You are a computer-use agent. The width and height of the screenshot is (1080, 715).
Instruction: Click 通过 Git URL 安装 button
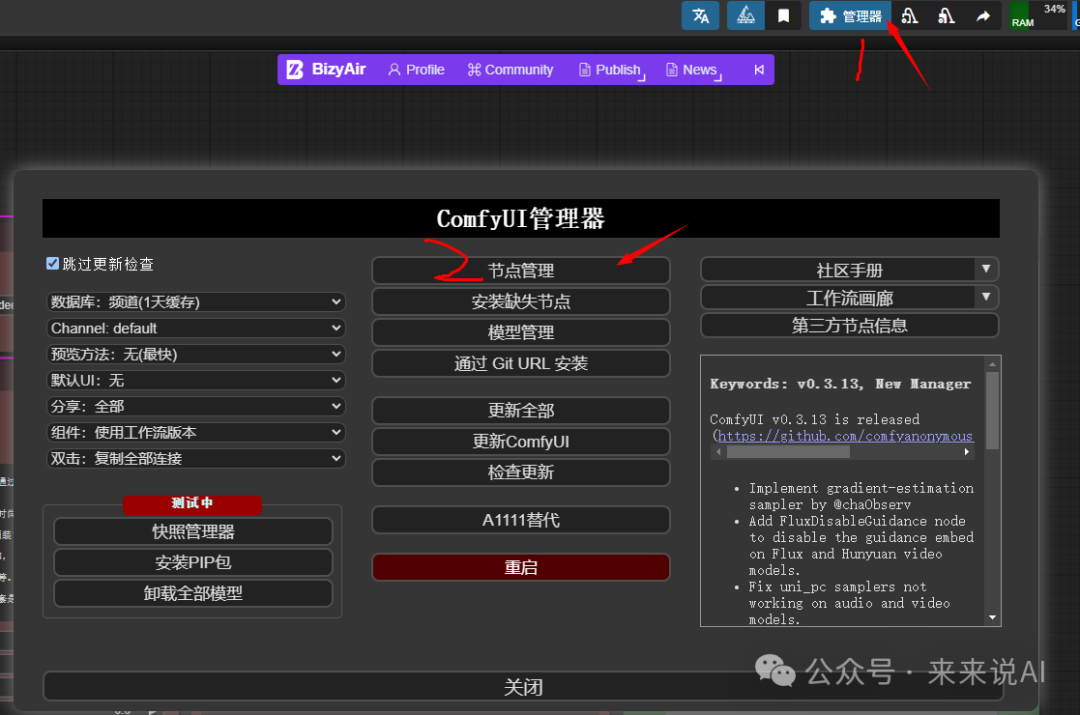[x=521, y=364]
